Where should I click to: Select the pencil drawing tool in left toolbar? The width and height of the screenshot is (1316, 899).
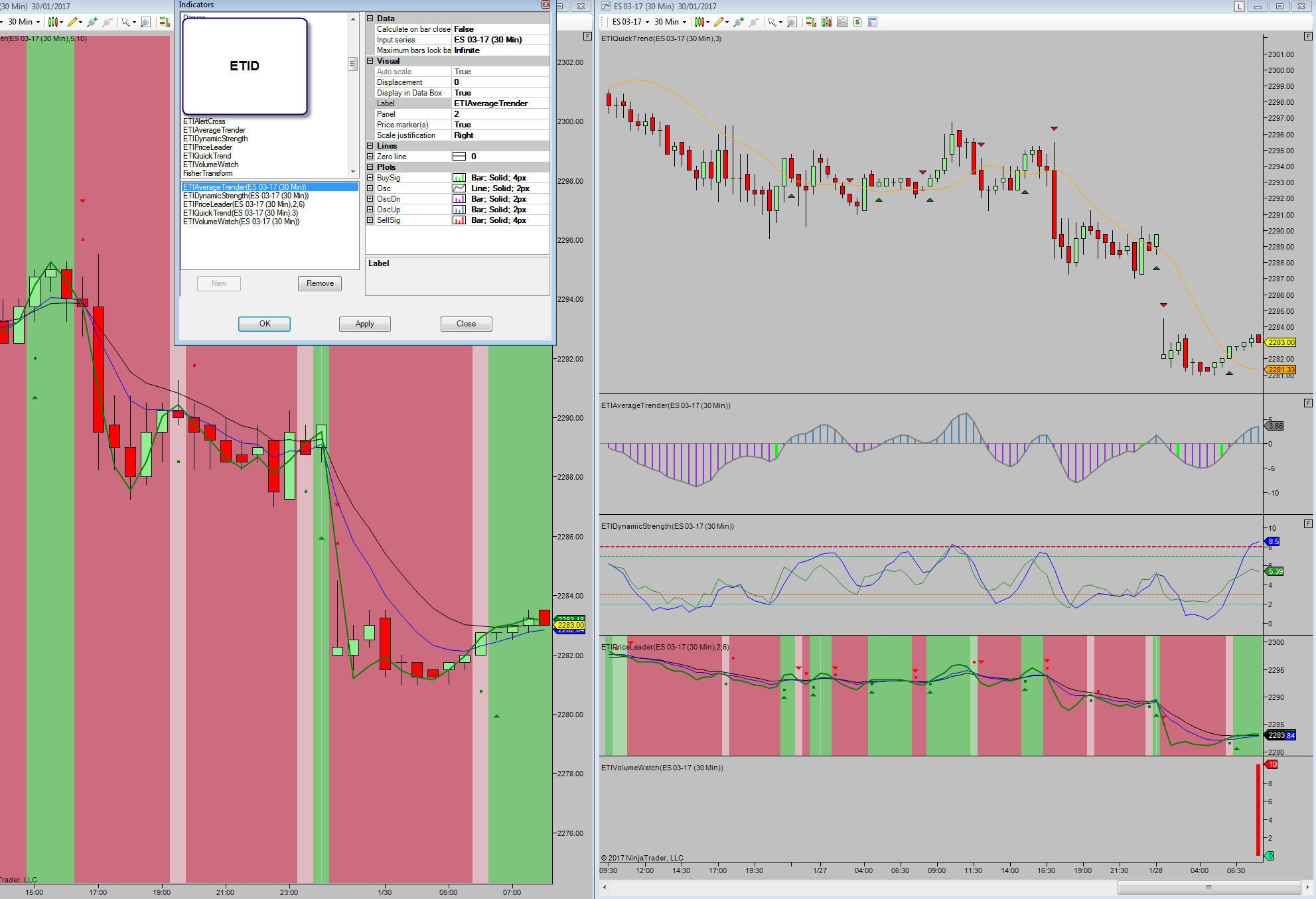[72, 22]
